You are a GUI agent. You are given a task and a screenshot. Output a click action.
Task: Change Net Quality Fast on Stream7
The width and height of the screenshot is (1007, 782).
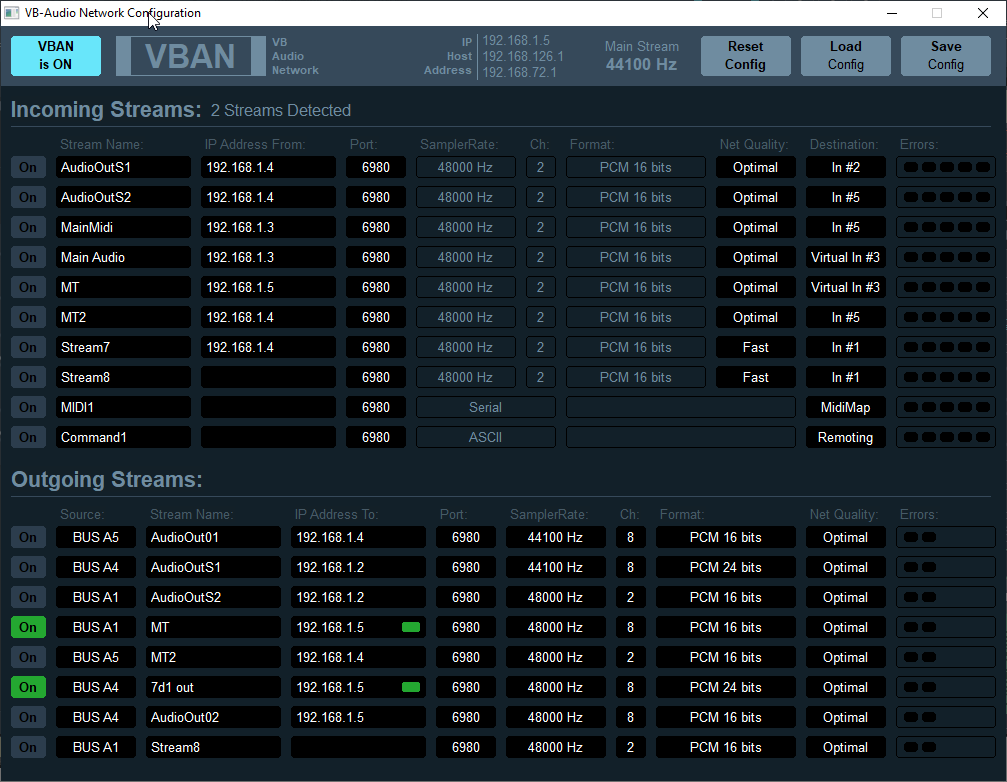tap(755, 347)
